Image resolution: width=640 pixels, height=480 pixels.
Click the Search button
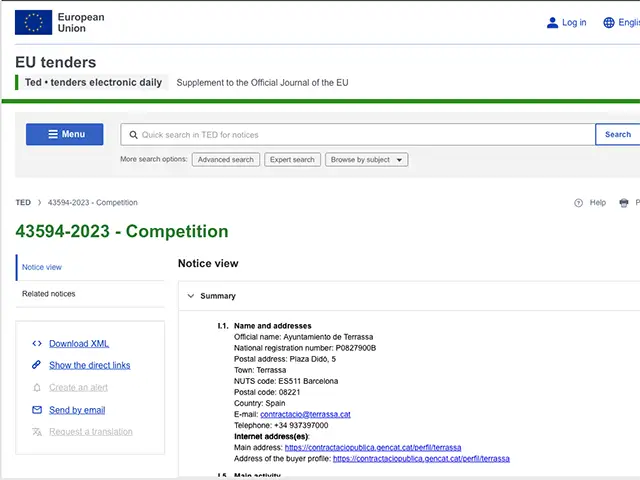[x=618, y=134]
